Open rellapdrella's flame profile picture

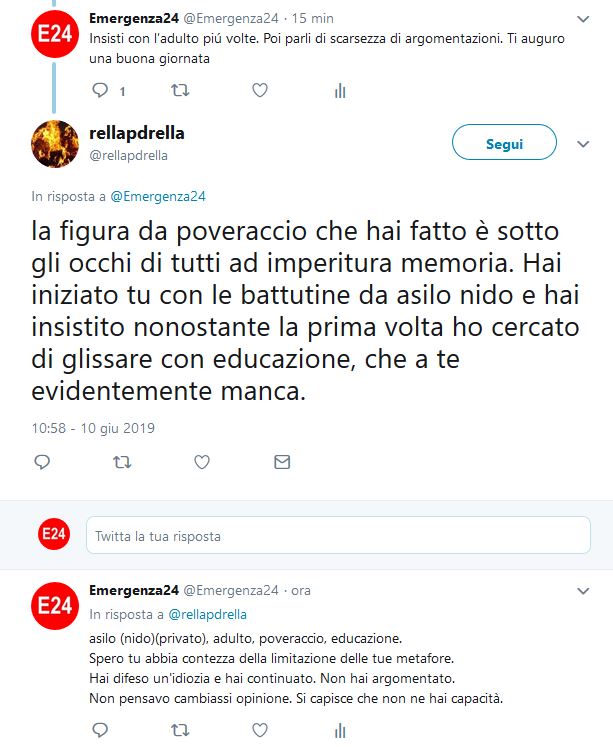(55, 144)
